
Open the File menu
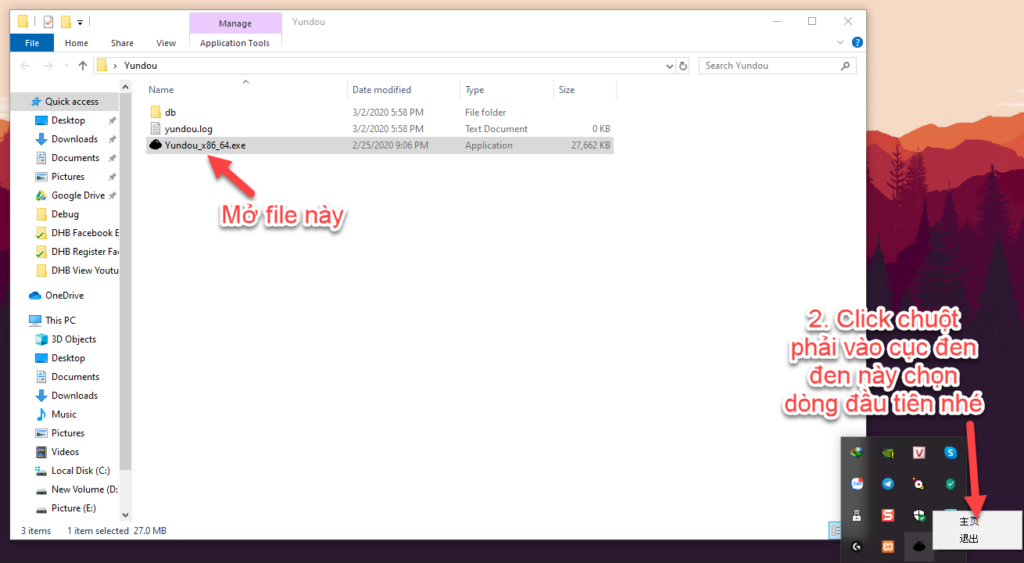pyautogui.click(x=32, y=42)
